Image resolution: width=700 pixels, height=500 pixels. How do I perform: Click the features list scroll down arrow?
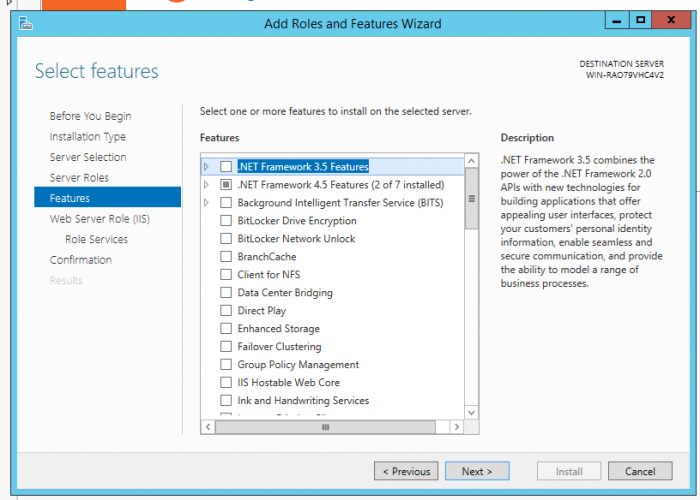click(x=471, y=412)
